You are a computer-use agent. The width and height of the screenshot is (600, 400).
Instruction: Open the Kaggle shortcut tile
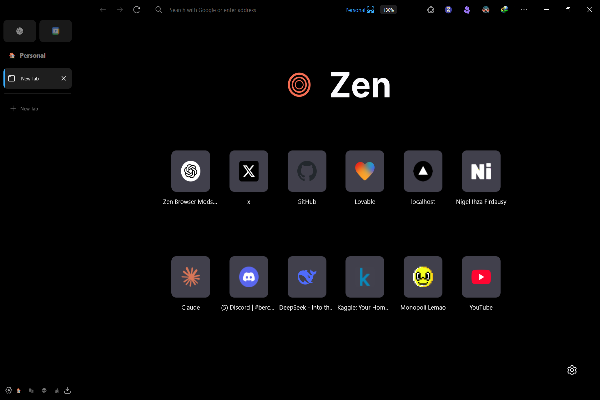coord(365,277)
